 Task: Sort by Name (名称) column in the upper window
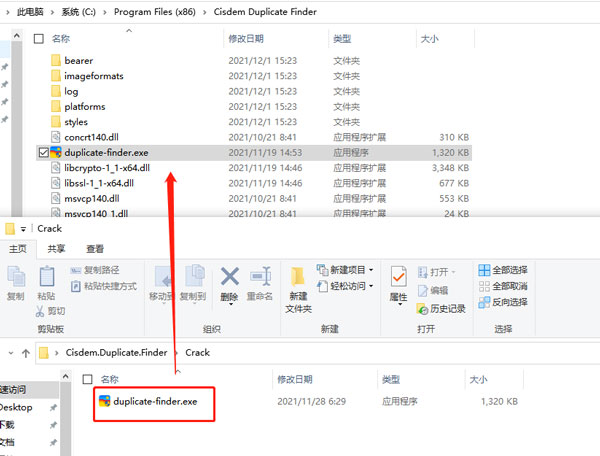coord(61,39)
